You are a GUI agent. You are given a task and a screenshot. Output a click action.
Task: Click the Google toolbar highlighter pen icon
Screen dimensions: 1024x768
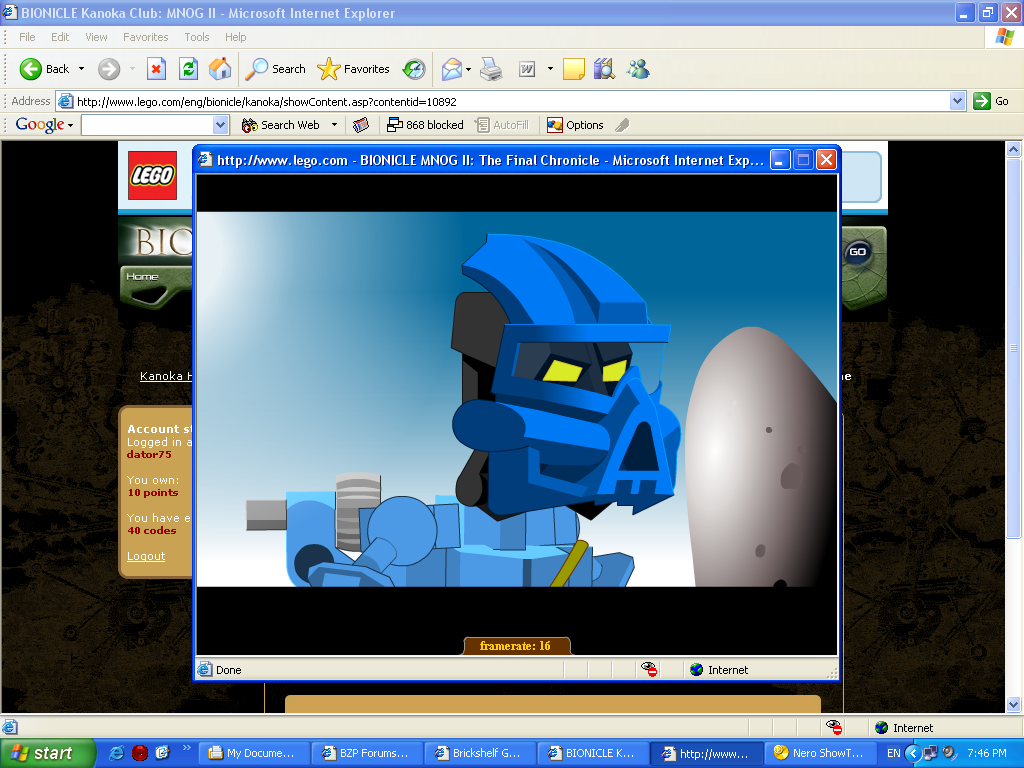622,125
